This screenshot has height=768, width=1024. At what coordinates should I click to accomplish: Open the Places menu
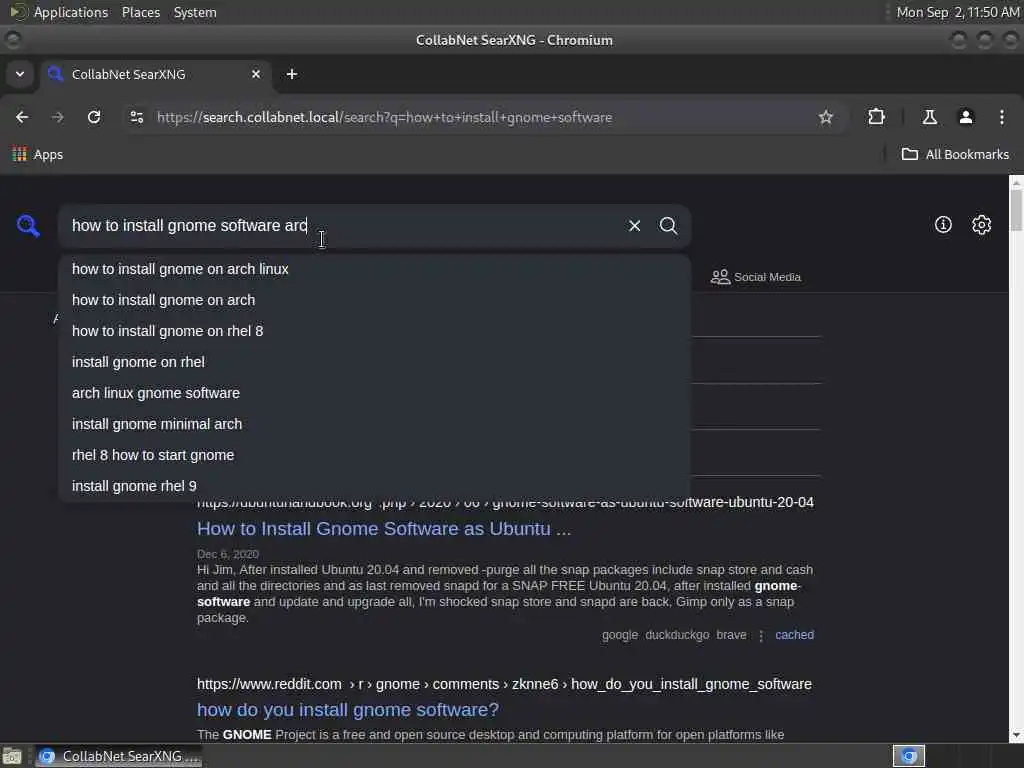(x=141, y=12)
